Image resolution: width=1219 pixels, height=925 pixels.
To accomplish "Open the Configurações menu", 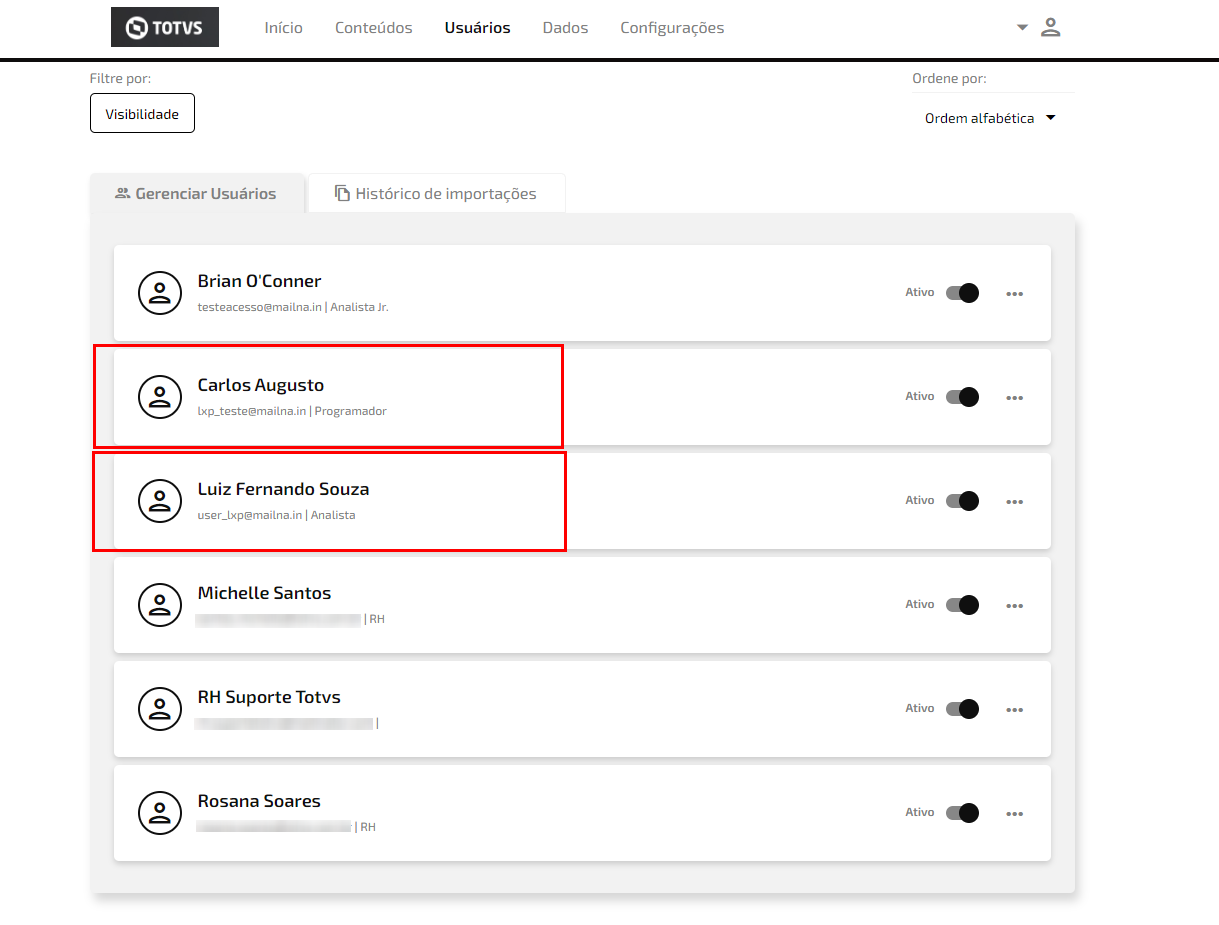I will tap(672, 28).
